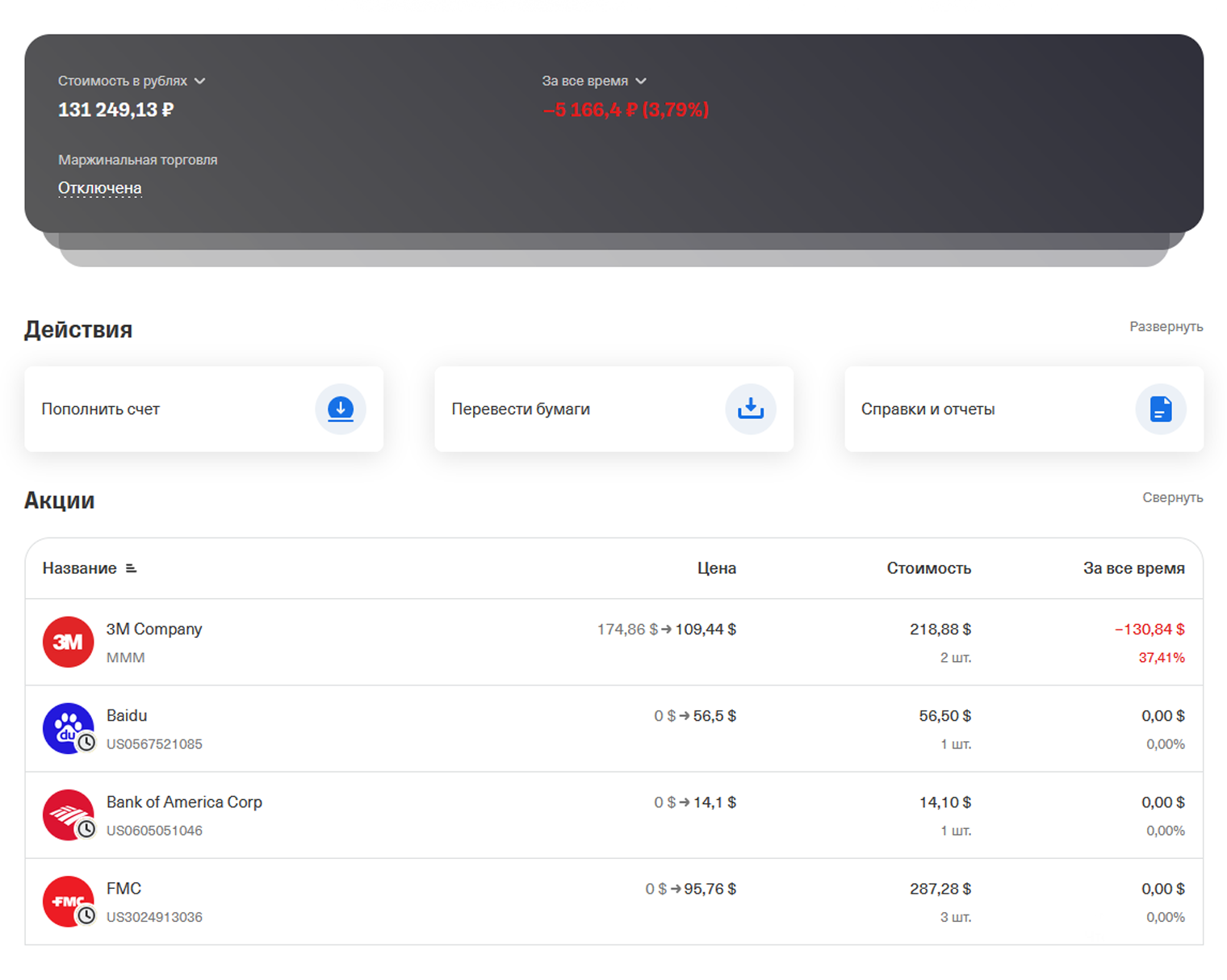Open the Перевести бумаги card

pyautogui.click(x=614, y=409)
